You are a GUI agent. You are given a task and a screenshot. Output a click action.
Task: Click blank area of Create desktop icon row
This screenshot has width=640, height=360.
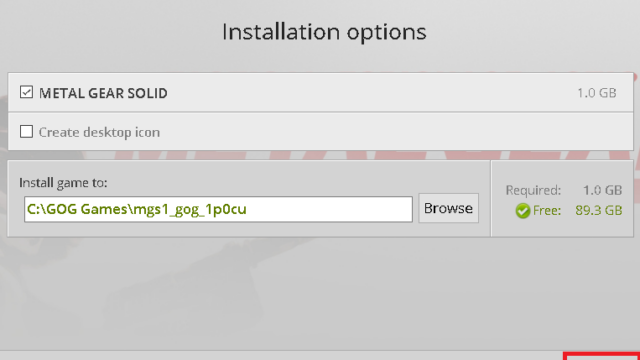pos(396,132)
